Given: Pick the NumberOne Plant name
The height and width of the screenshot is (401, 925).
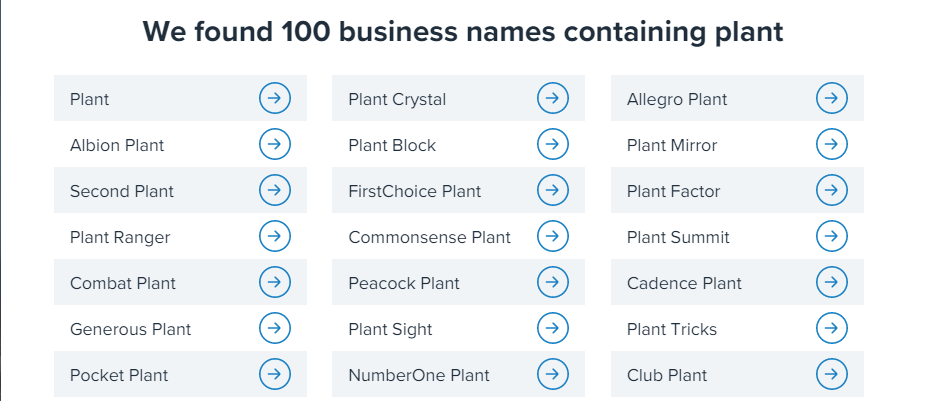Looking at the screenshot, I should click(419, 375).
